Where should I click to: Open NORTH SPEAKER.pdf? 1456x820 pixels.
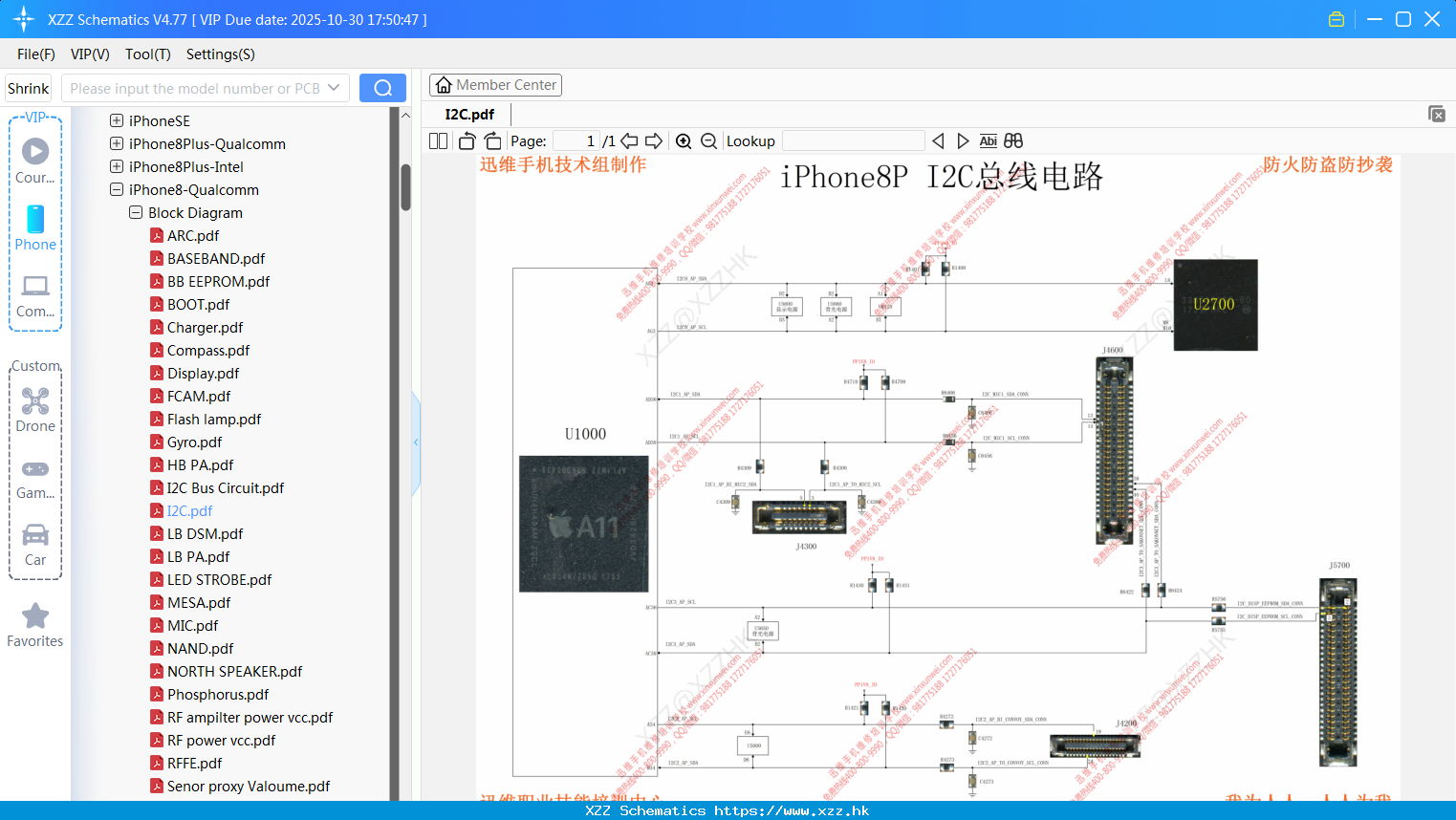click(234, 671)
